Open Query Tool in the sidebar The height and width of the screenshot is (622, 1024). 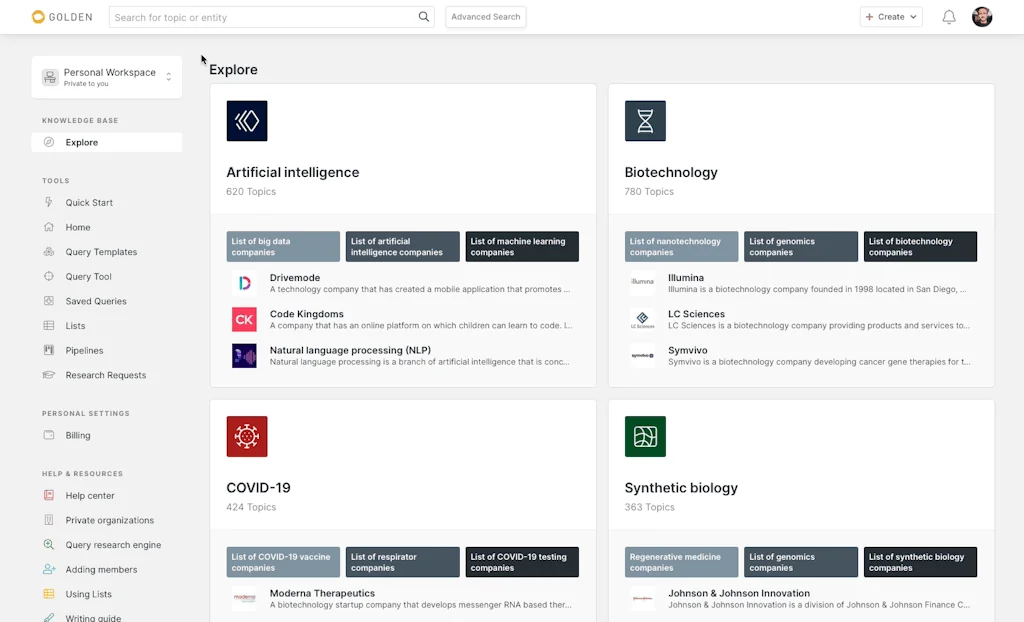(89, 277)
